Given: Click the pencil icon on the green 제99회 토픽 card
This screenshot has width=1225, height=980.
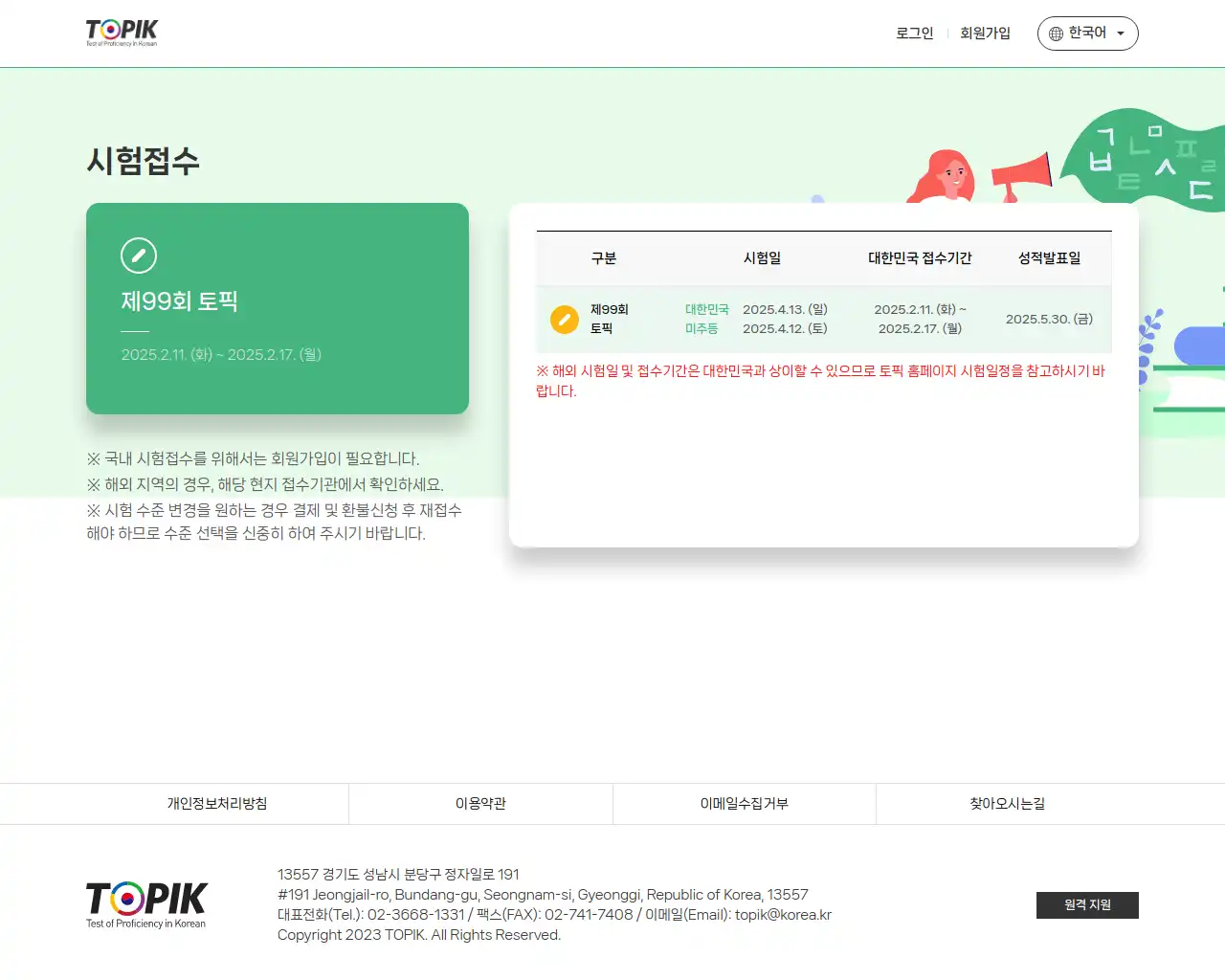Looking at the screenshot, I should click(x=139, y=255).
